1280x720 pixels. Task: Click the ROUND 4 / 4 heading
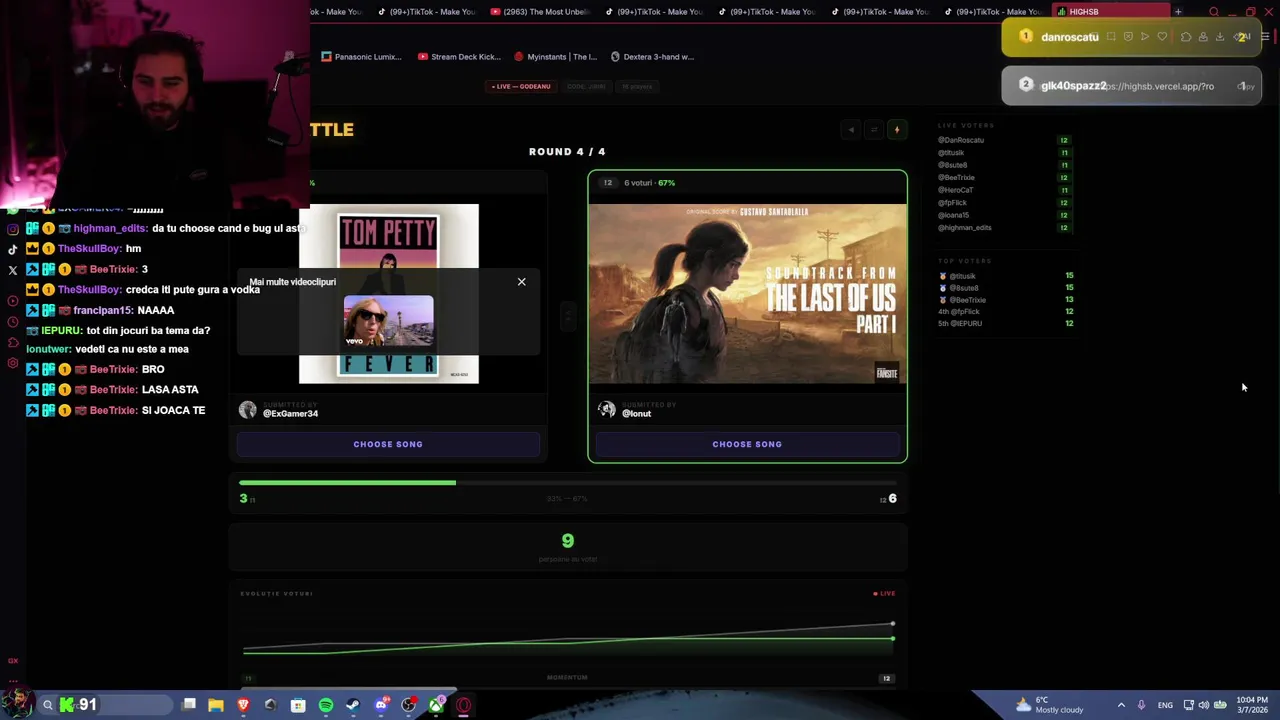[567, 152]
